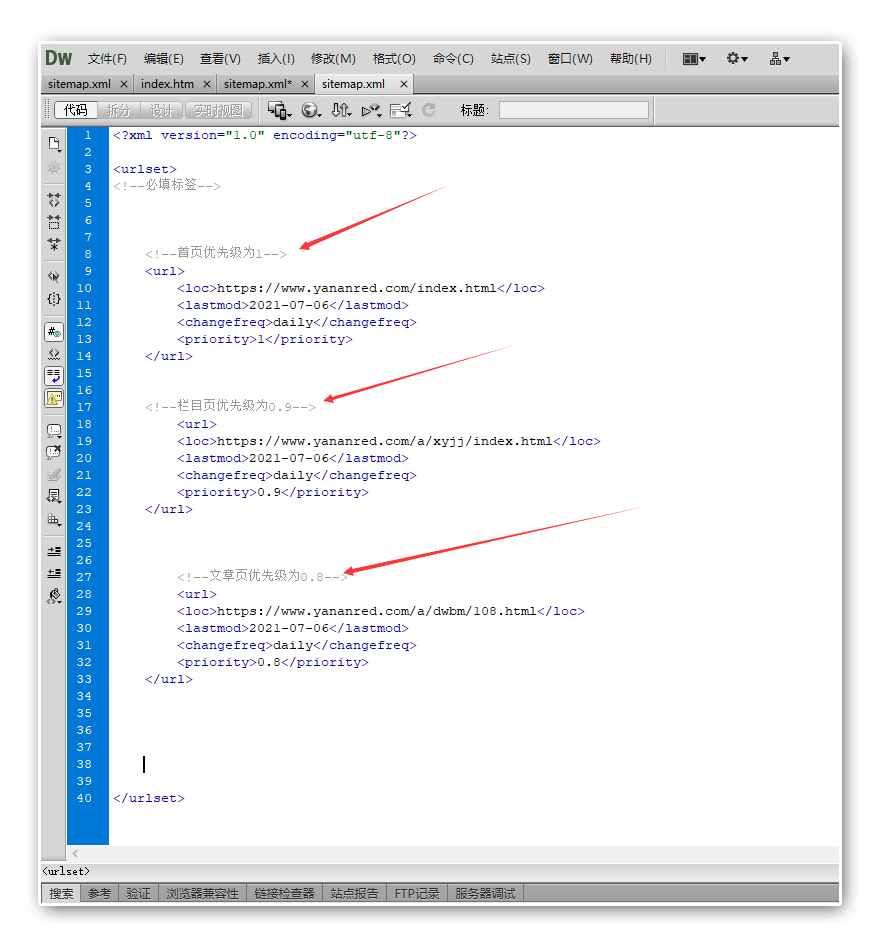The width and height of the screenshot is (880, 947).
Task: Open the site management dropdown in menu bar
Action: (x=779, y=59)
